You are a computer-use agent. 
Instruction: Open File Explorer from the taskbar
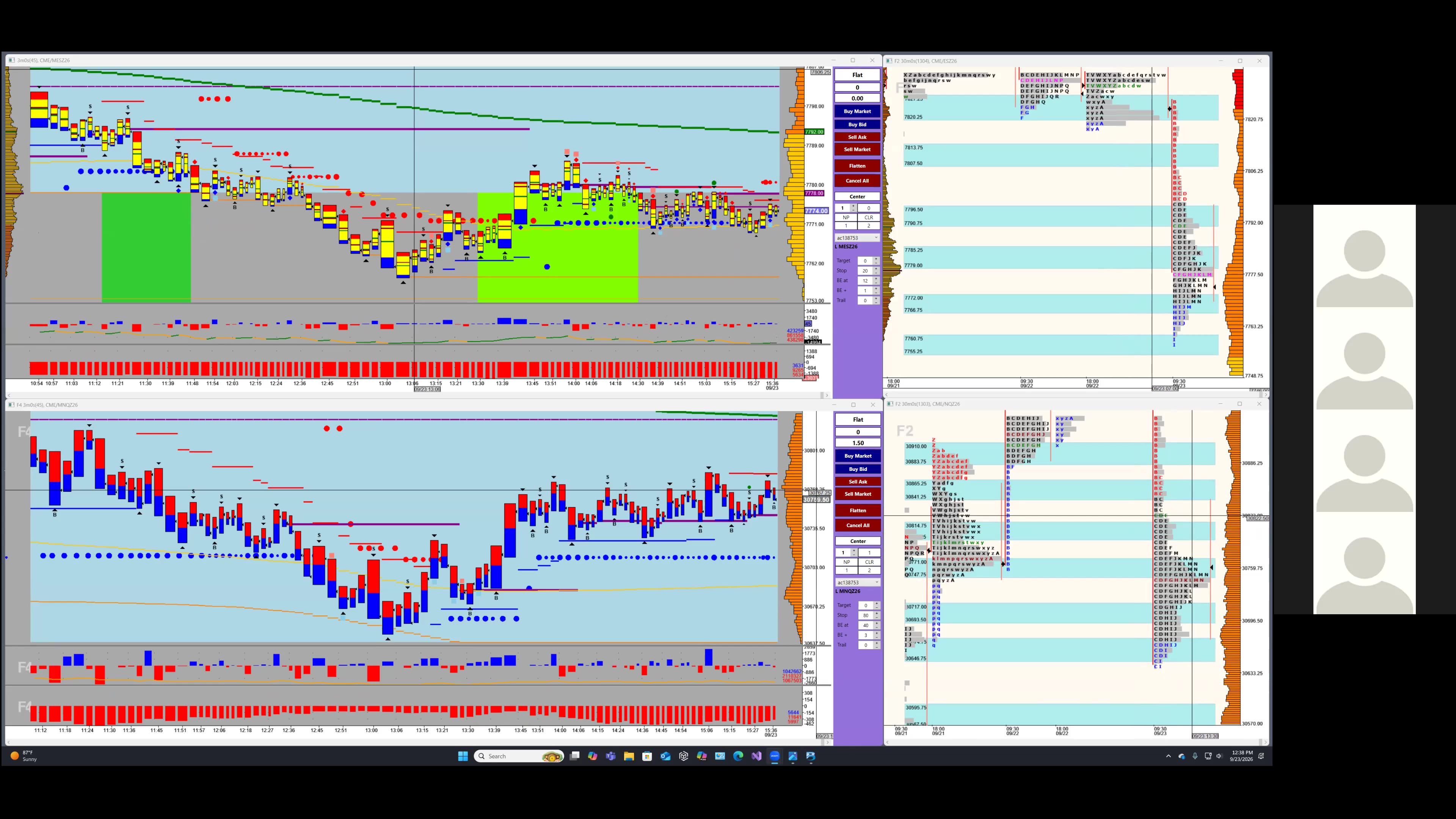click(629, 756)
